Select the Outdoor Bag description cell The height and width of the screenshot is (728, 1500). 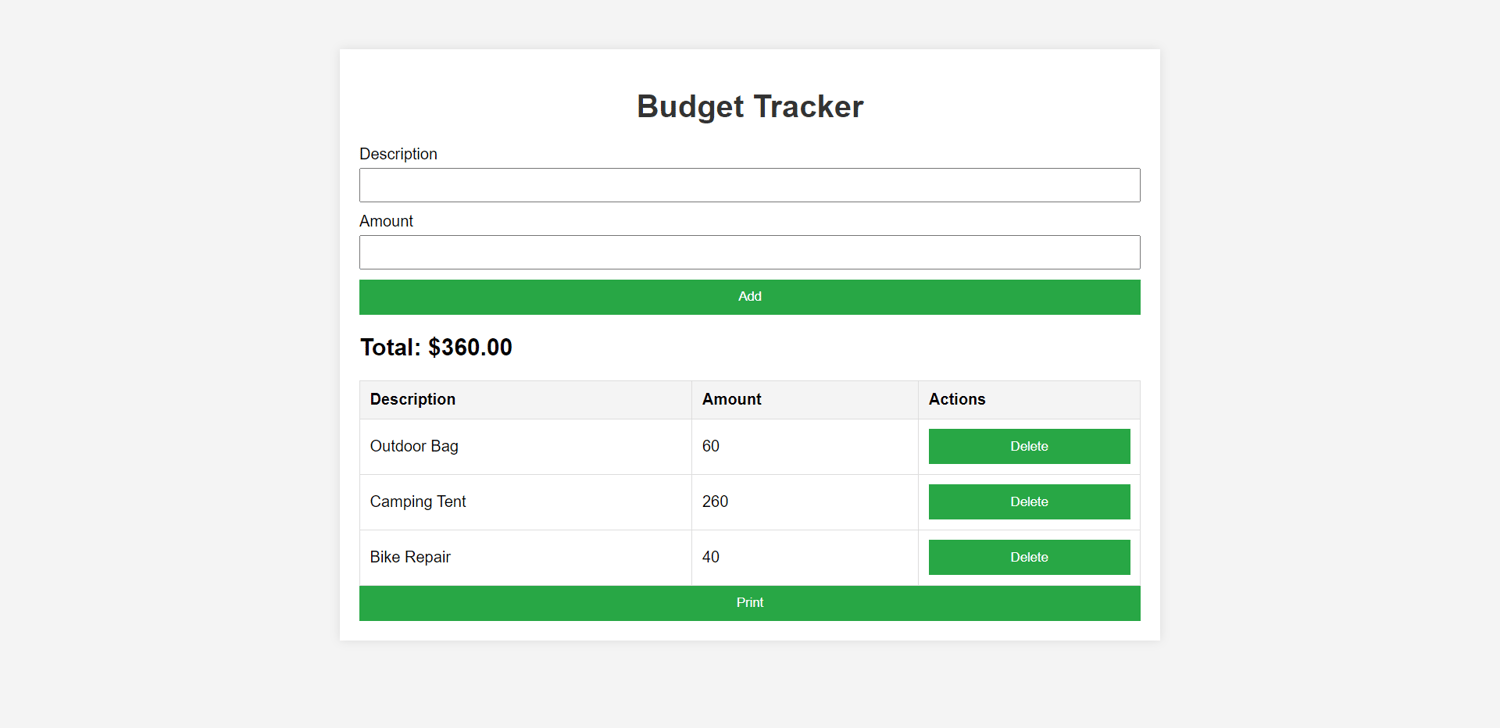[x=414, y=446]
